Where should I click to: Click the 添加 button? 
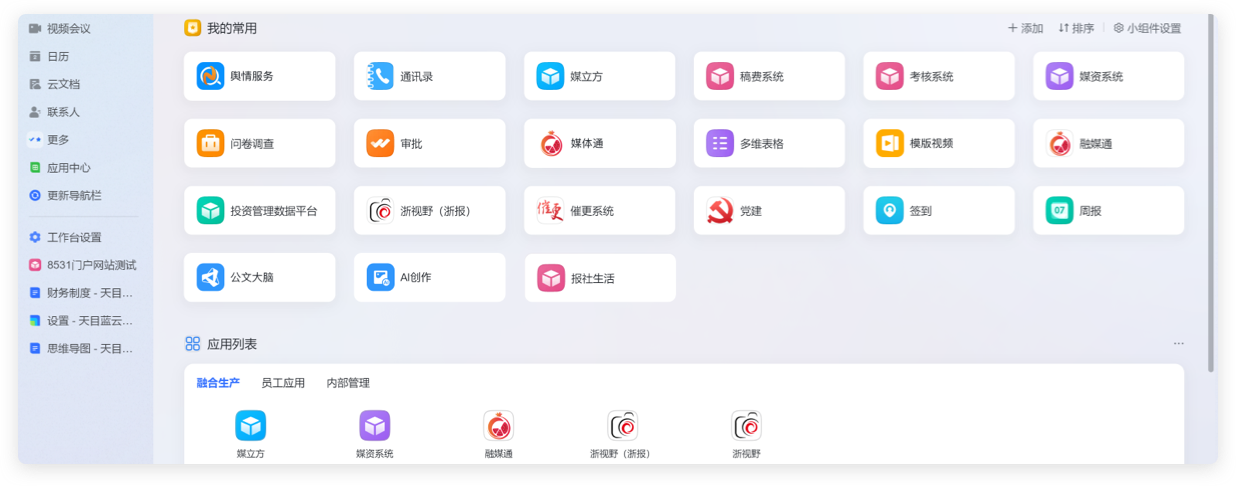[x=1025, y=28]
